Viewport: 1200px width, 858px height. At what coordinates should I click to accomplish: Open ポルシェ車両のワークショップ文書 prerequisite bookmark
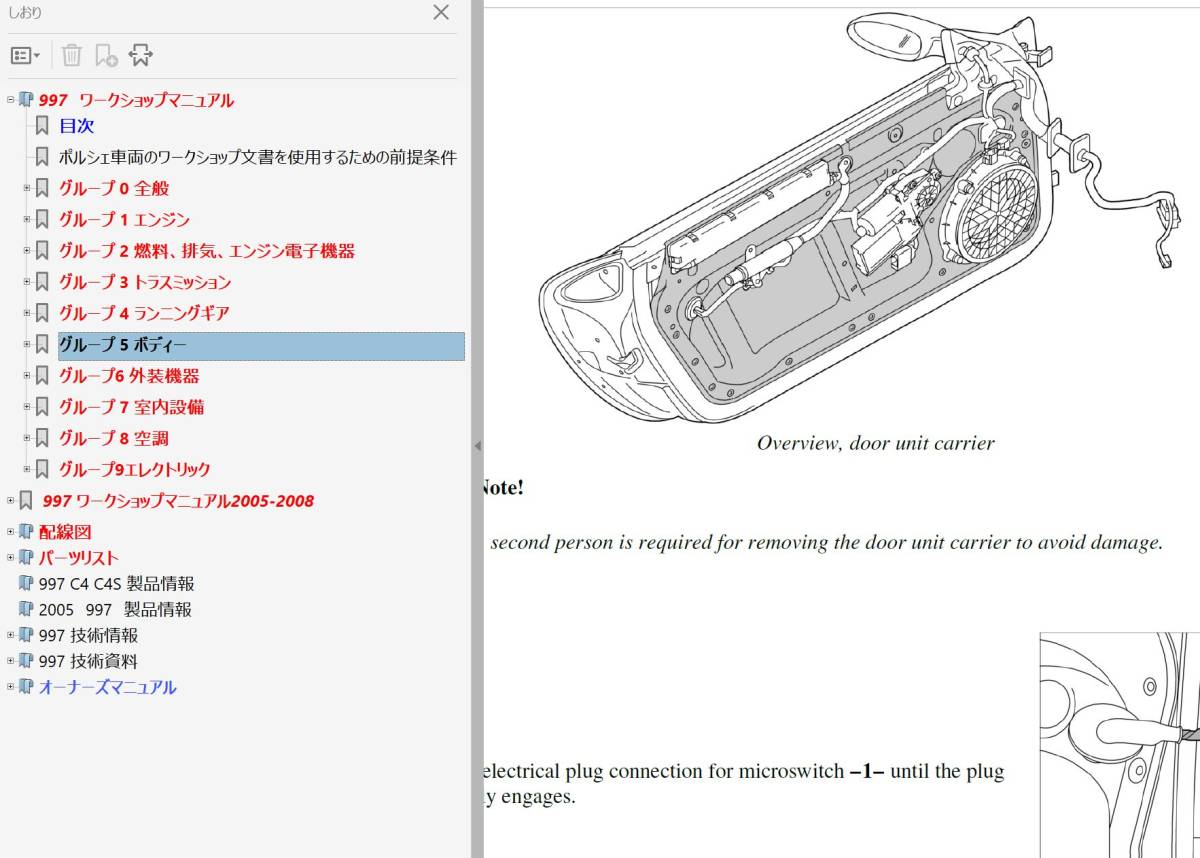click(x=258, y=157)
